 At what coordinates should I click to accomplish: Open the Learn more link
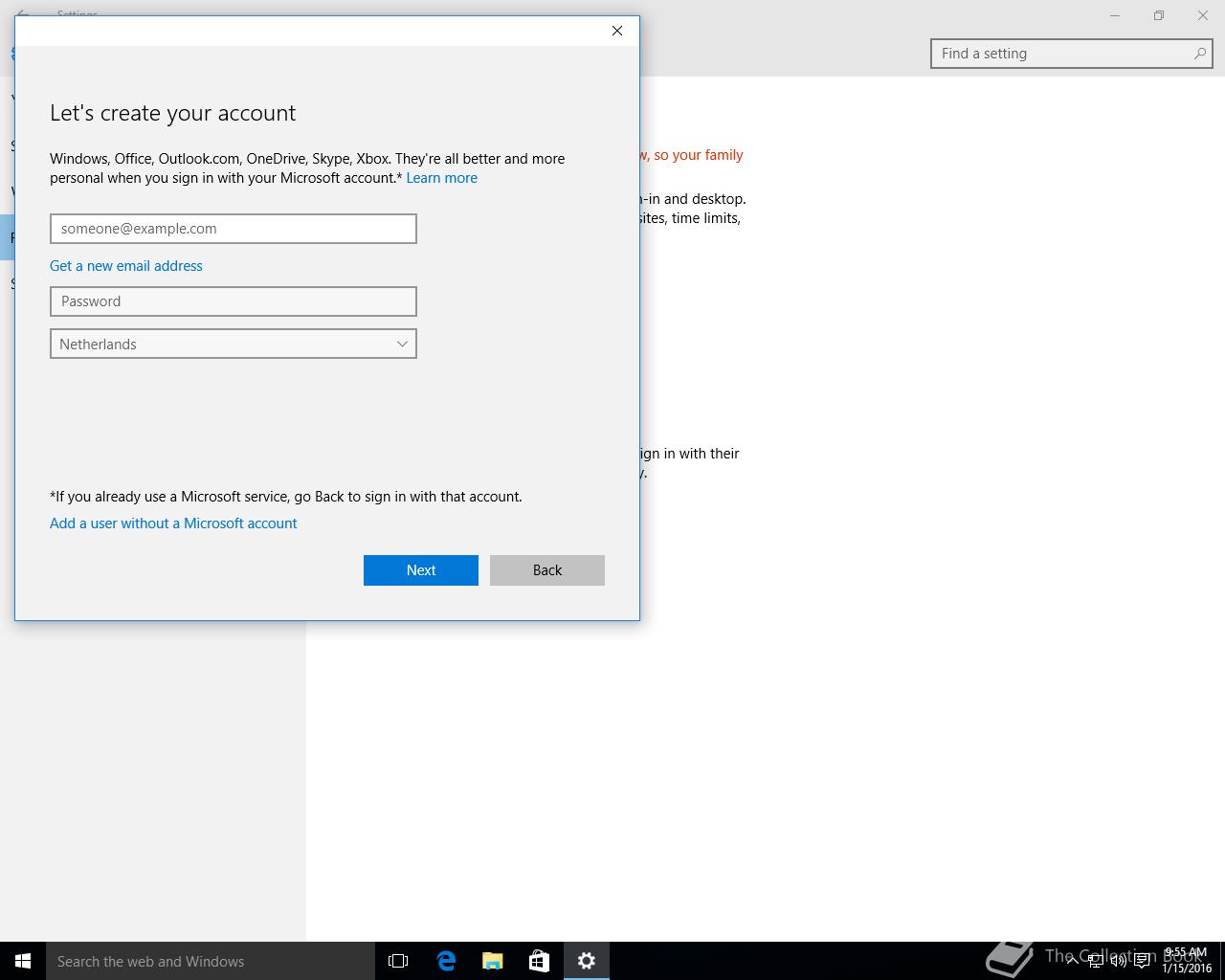point(441,178)
